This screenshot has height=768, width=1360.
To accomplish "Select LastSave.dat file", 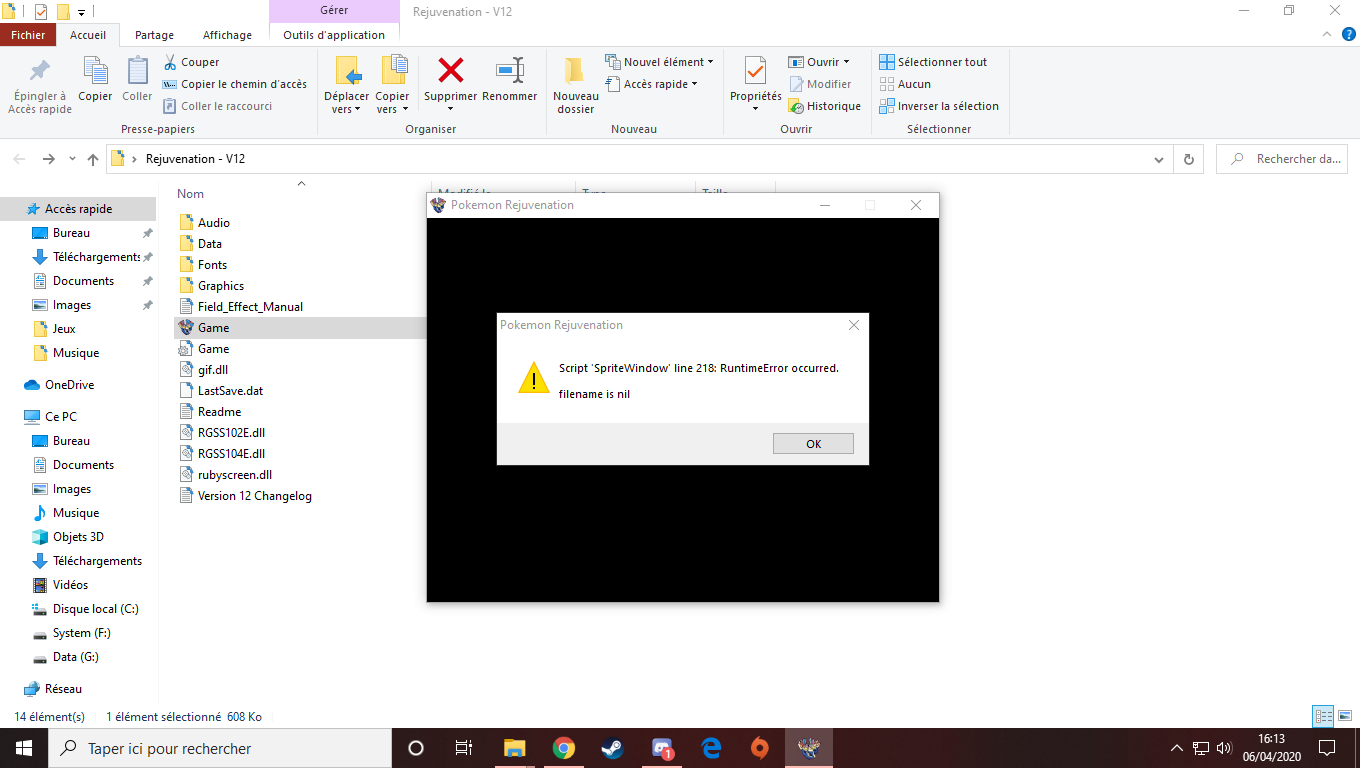I will [x=230, y=391].
